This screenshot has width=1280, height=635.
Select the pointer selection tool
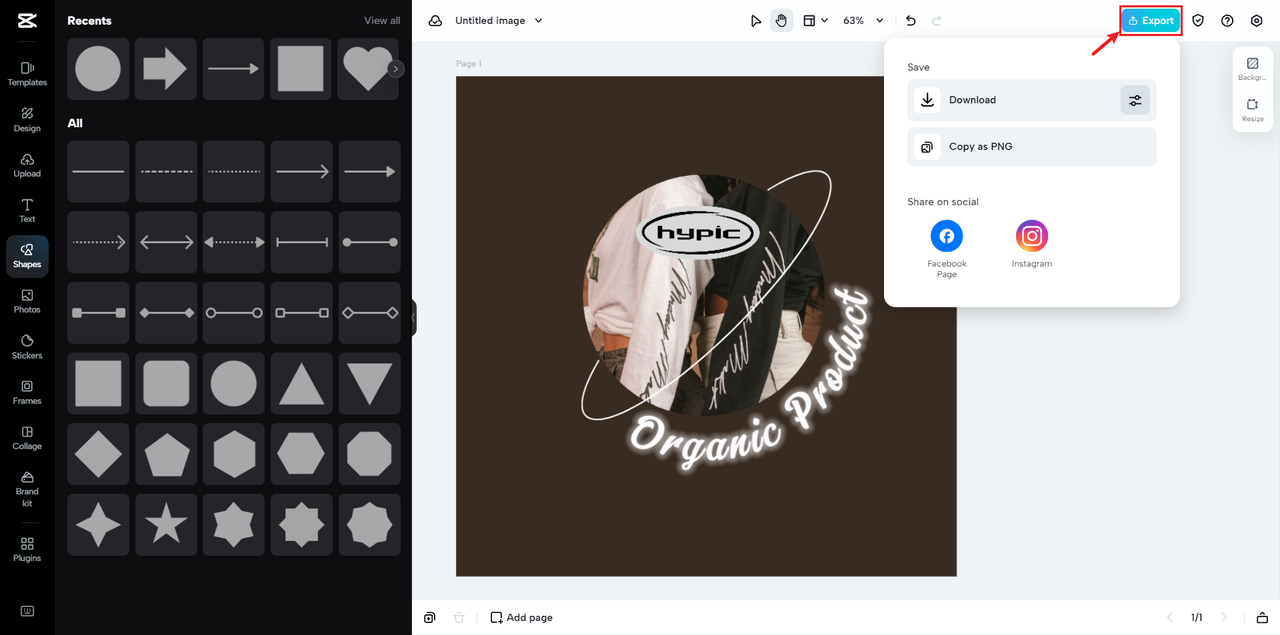[x=756, y=20]
